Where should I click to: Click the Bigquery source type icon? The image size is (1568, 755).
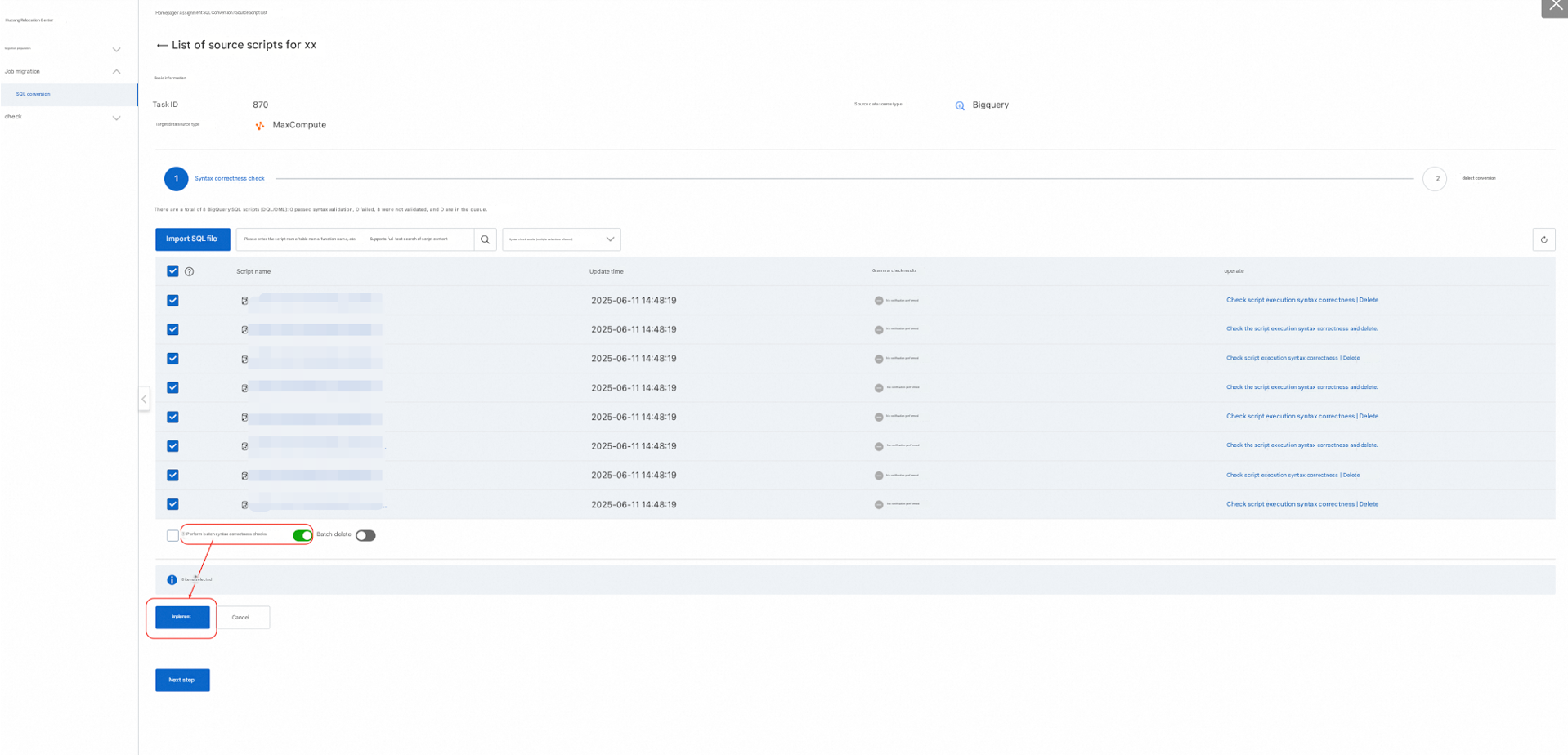click(960, 105)
